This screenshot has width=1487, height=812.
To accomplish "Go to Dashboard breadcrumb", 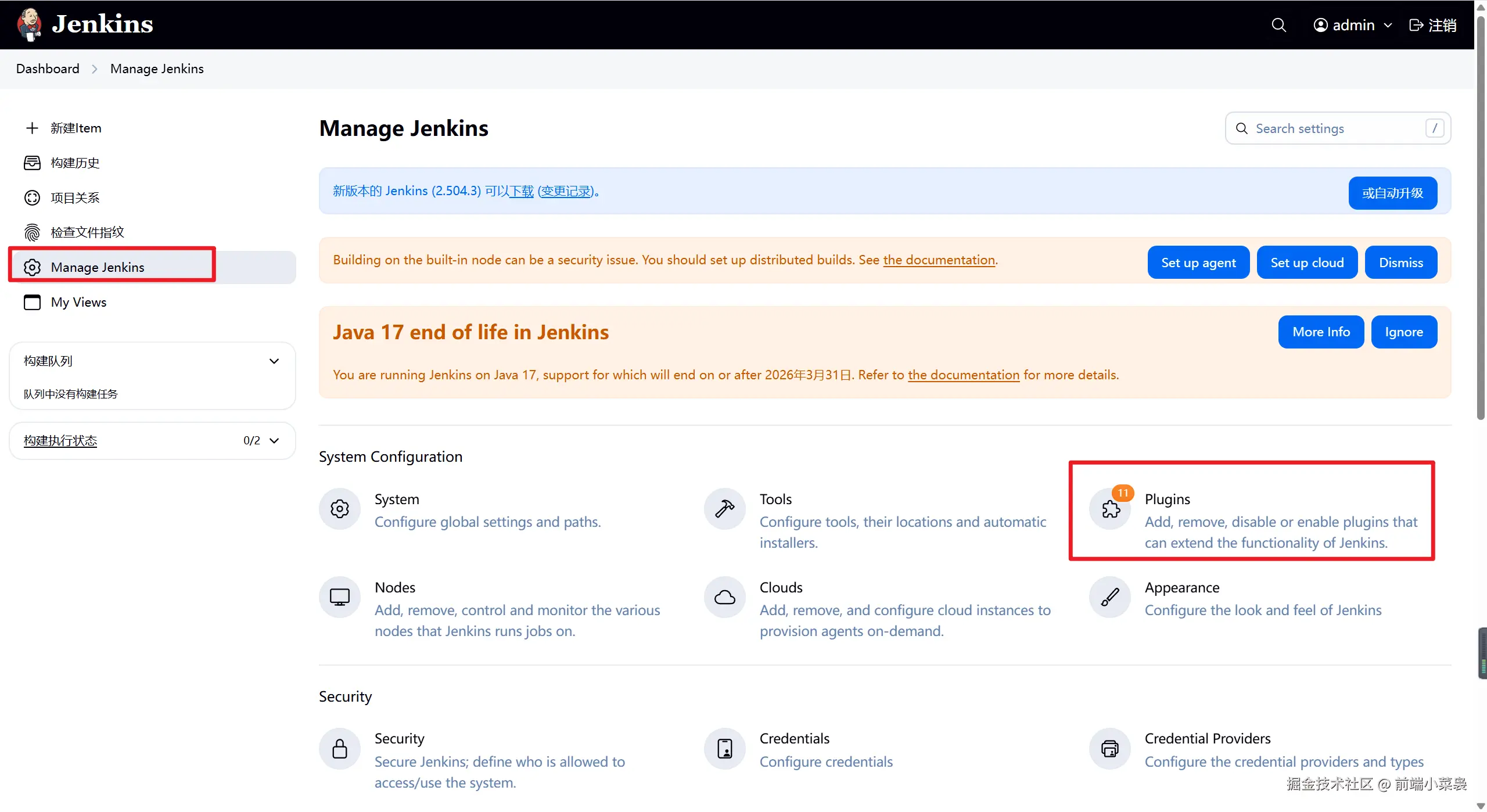I will (x=48, y=69).
